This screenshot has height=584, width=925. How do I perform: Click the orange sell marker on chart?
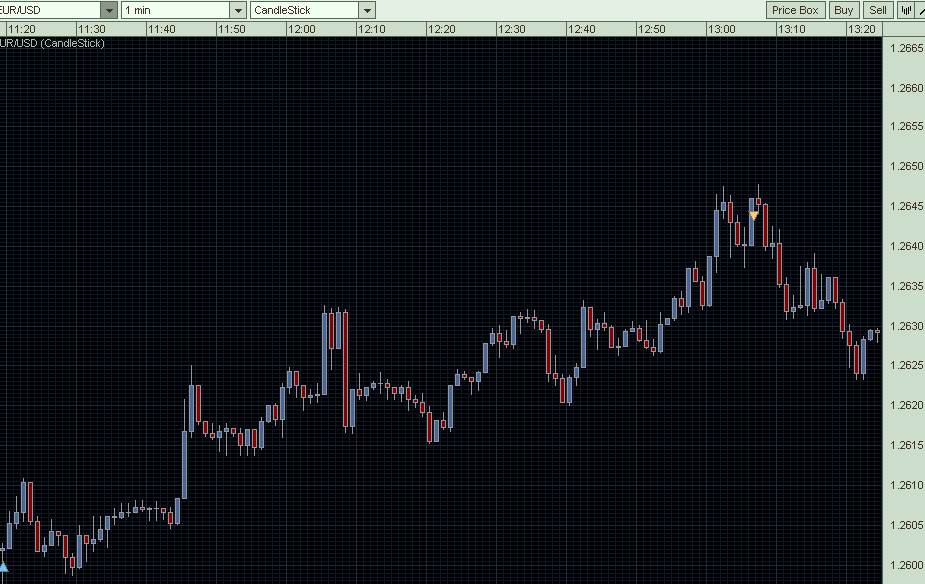tap(754, 216)
